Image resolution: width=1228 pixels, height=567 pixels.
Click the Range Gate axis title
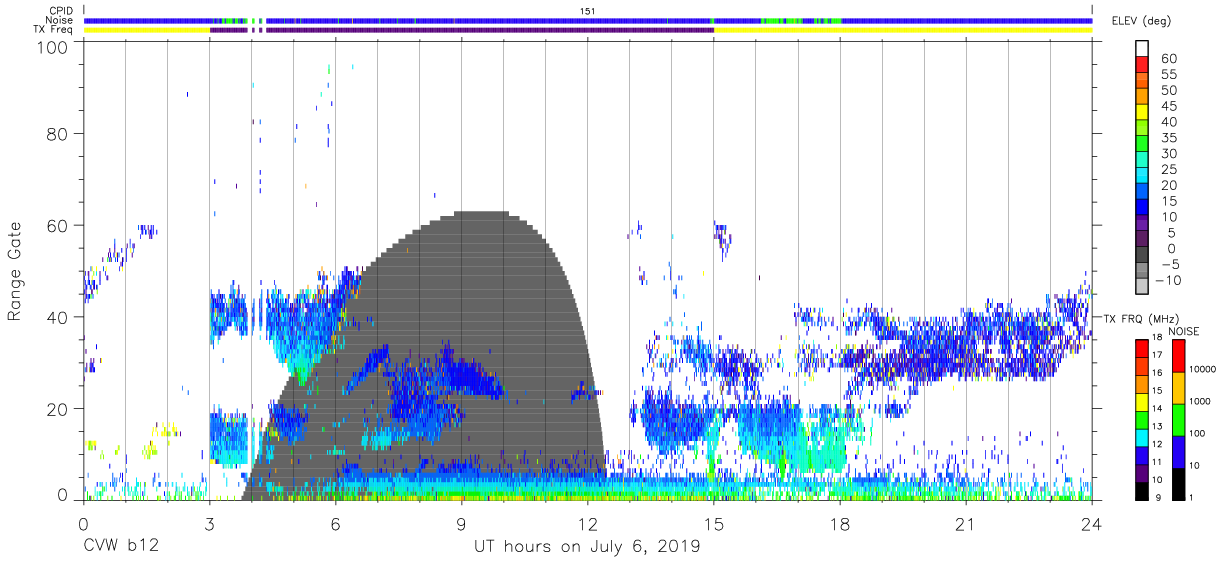tap(15, 271)
